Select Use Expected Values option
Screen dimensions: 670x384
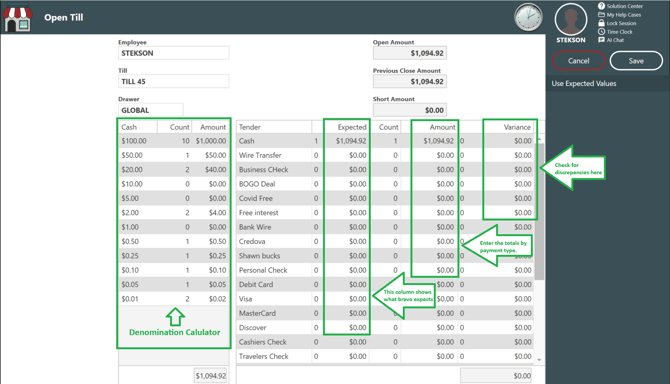[584, 83]
